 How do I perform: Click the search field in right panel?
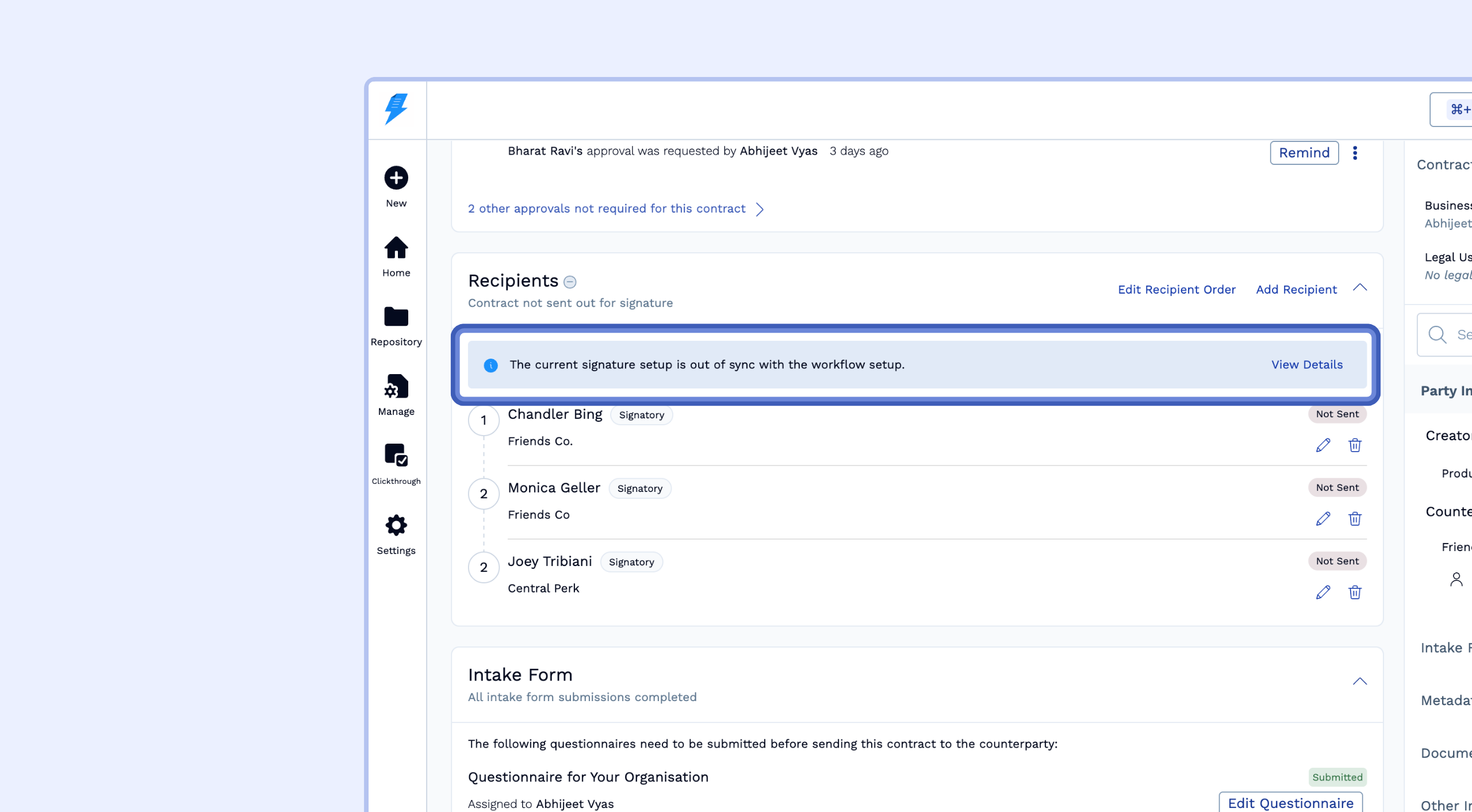[1455, 335]
